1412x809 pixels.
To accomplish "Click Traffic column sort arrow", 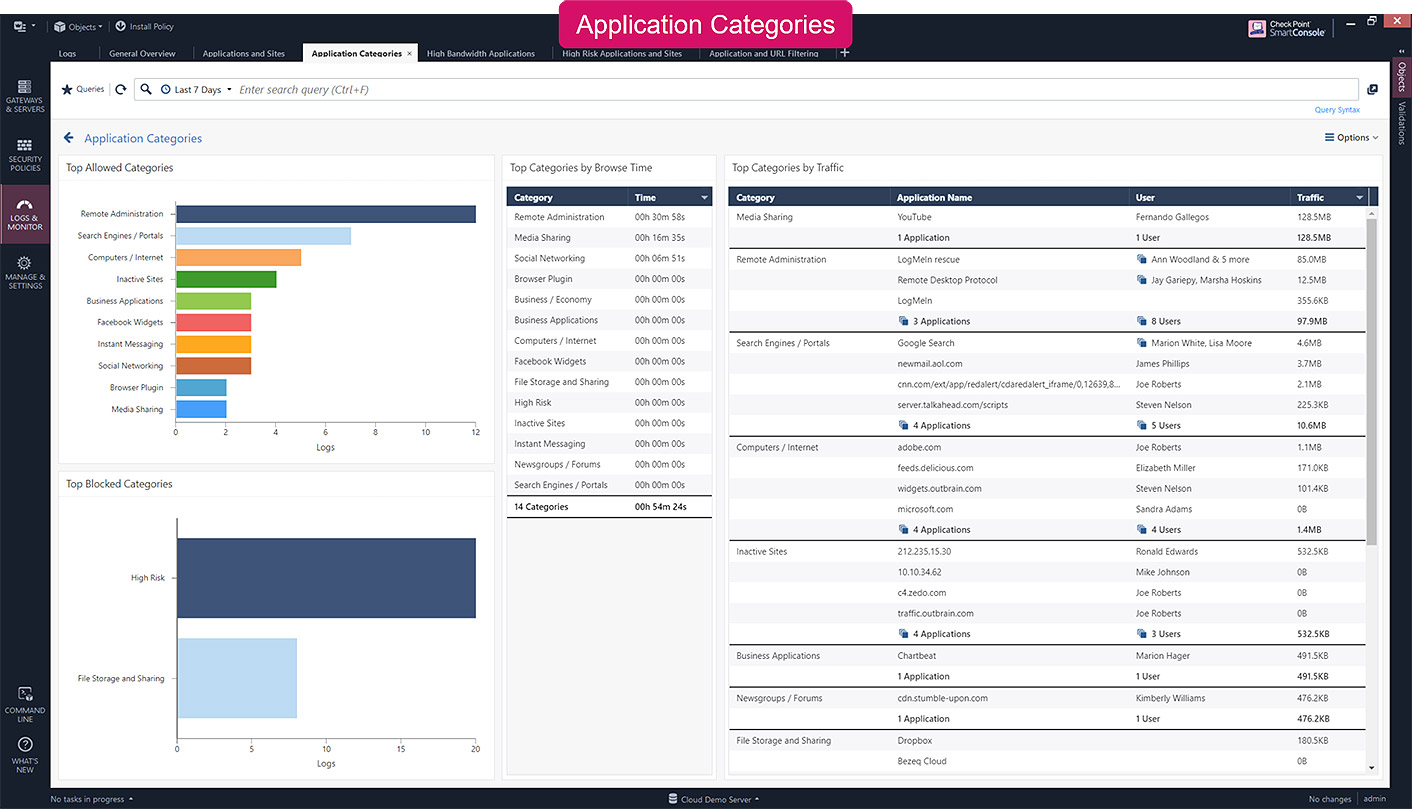I will tap(1359, 198).
